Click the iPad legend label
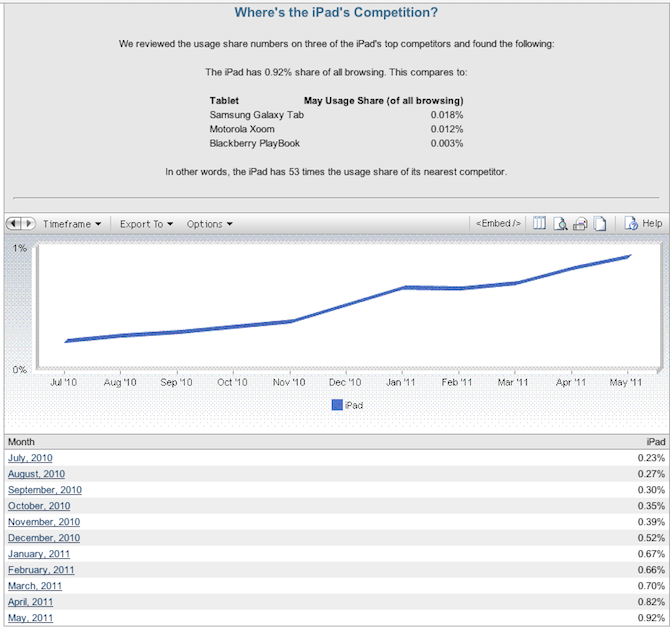This screenshot has width=670, height=631. pos(354,405)
